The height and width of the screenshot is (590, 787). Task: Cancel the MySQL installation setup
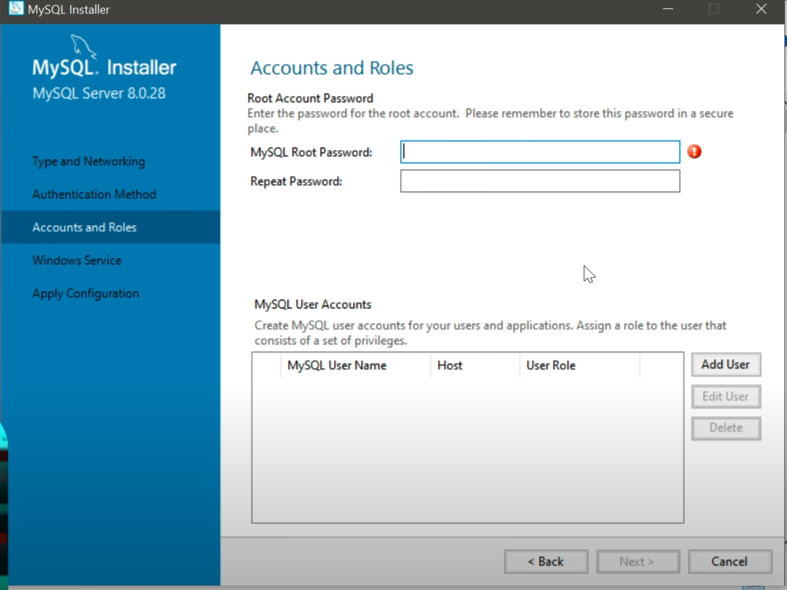pyautogui.click(x=730, y=561)
